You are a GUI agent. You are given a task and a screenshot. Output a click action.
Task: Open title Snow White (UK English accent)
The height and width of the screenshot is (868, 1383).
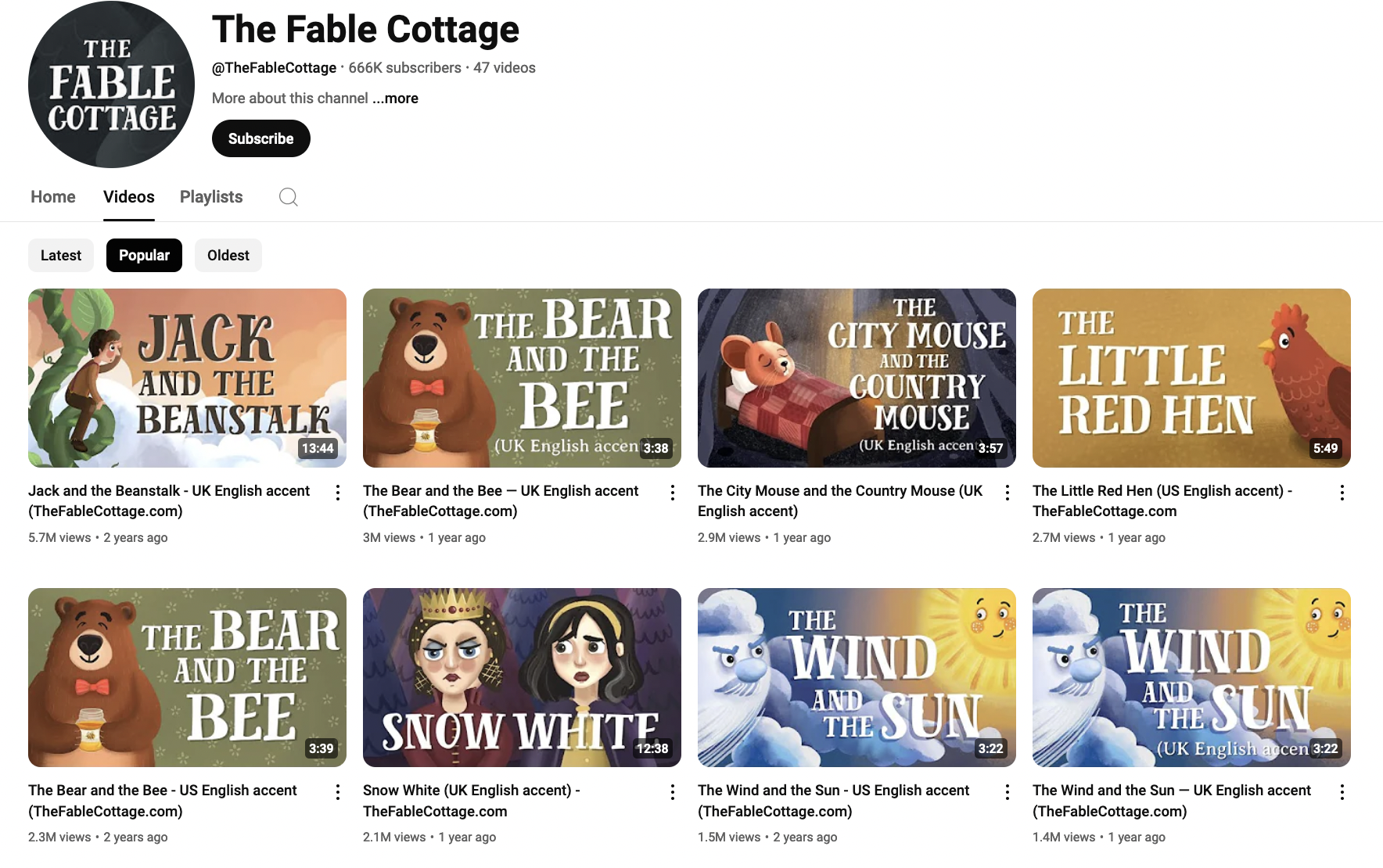472,801
